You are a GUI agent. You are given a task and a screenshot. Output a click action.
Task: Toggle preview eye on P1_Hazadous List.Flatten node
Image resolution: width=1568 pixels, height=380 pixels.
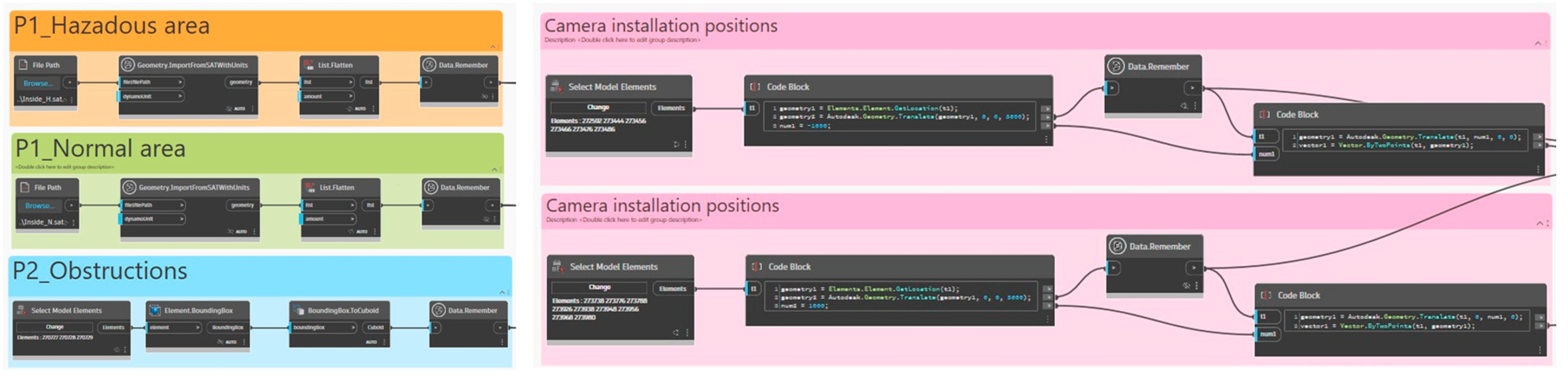pyautogui.click(x=350, y=109)
